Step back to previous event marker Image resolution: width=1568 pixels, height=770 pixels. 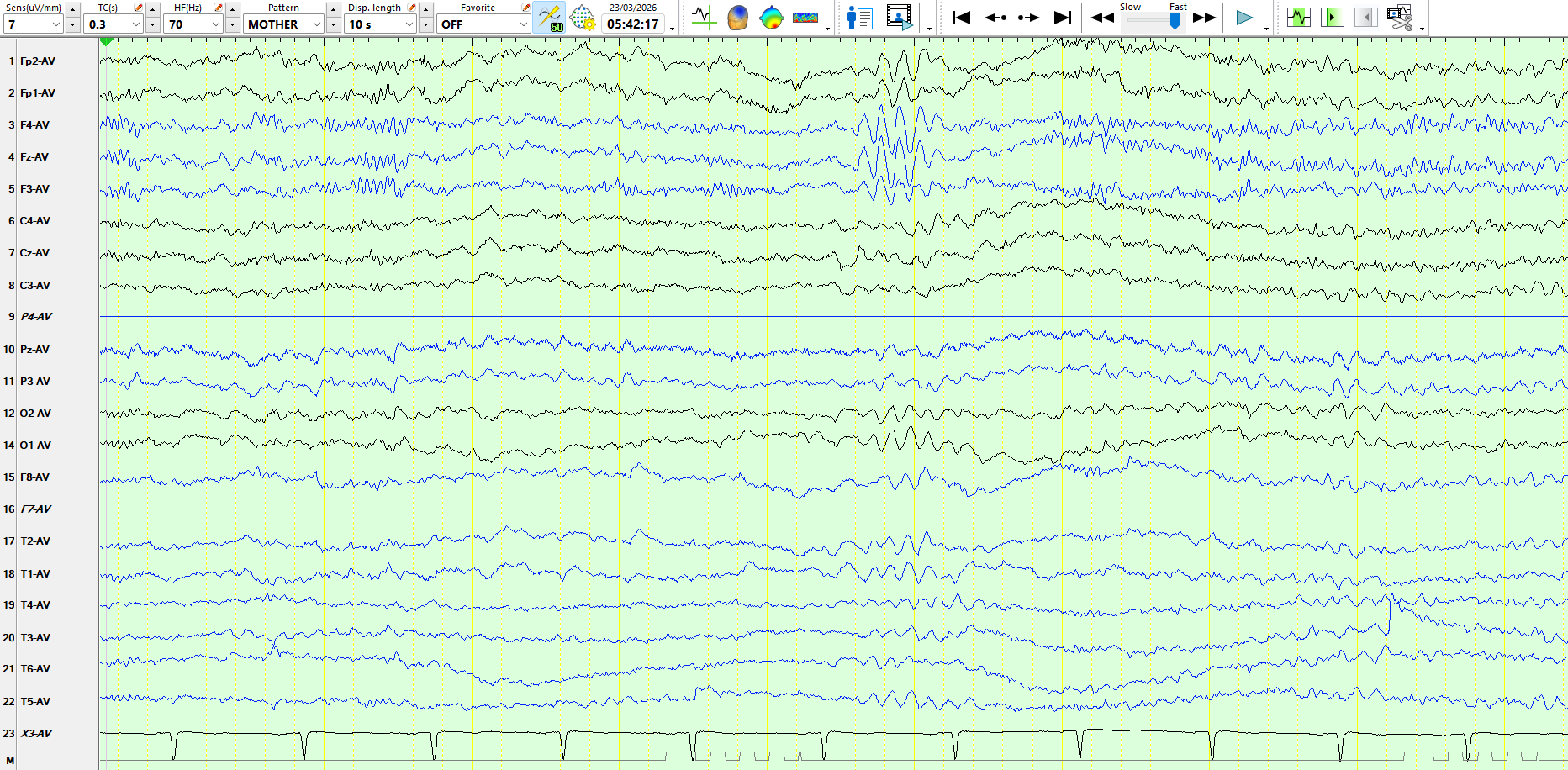click(995, 18)
